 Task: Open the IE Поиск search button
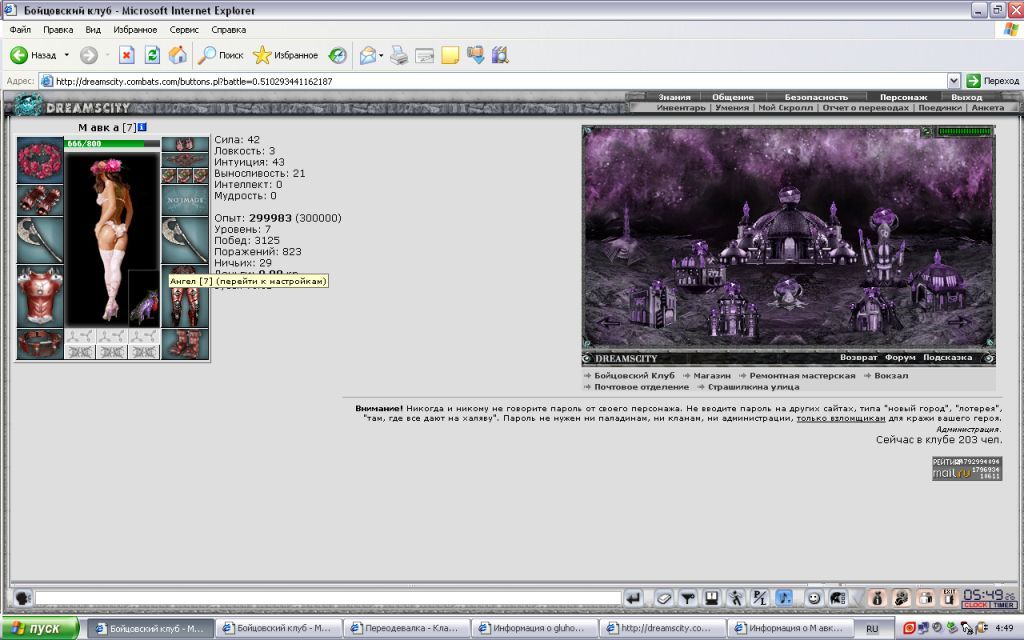pos(221,56)
